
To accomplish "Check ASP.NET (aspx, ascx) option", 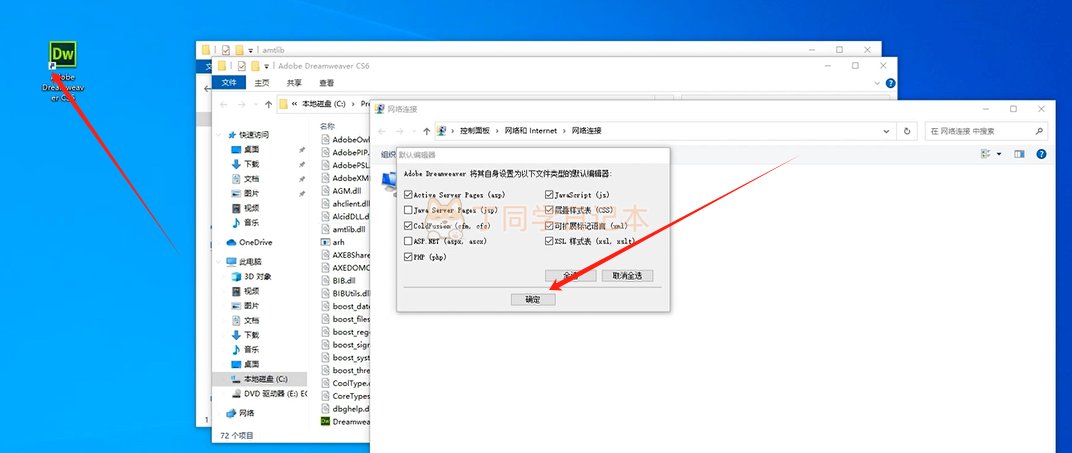I will tap(408, 241).
